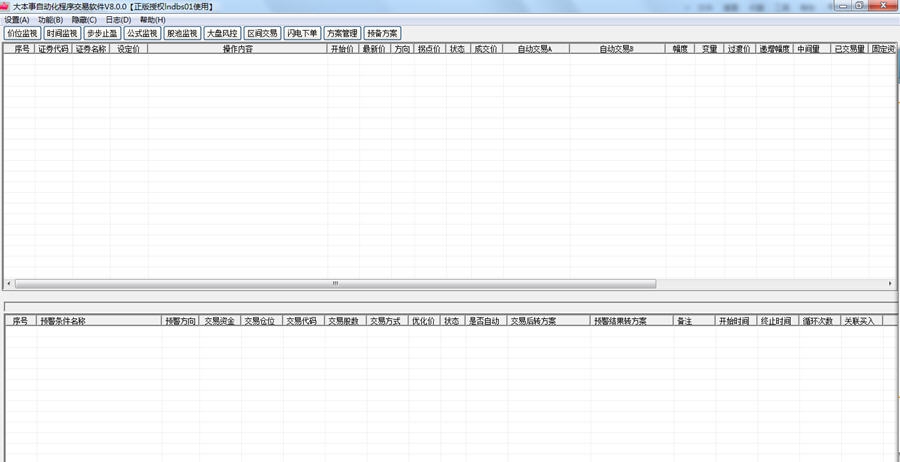
Task: Click the app icon in title bar
Action: pyautogui.click(x=5, y=6)
